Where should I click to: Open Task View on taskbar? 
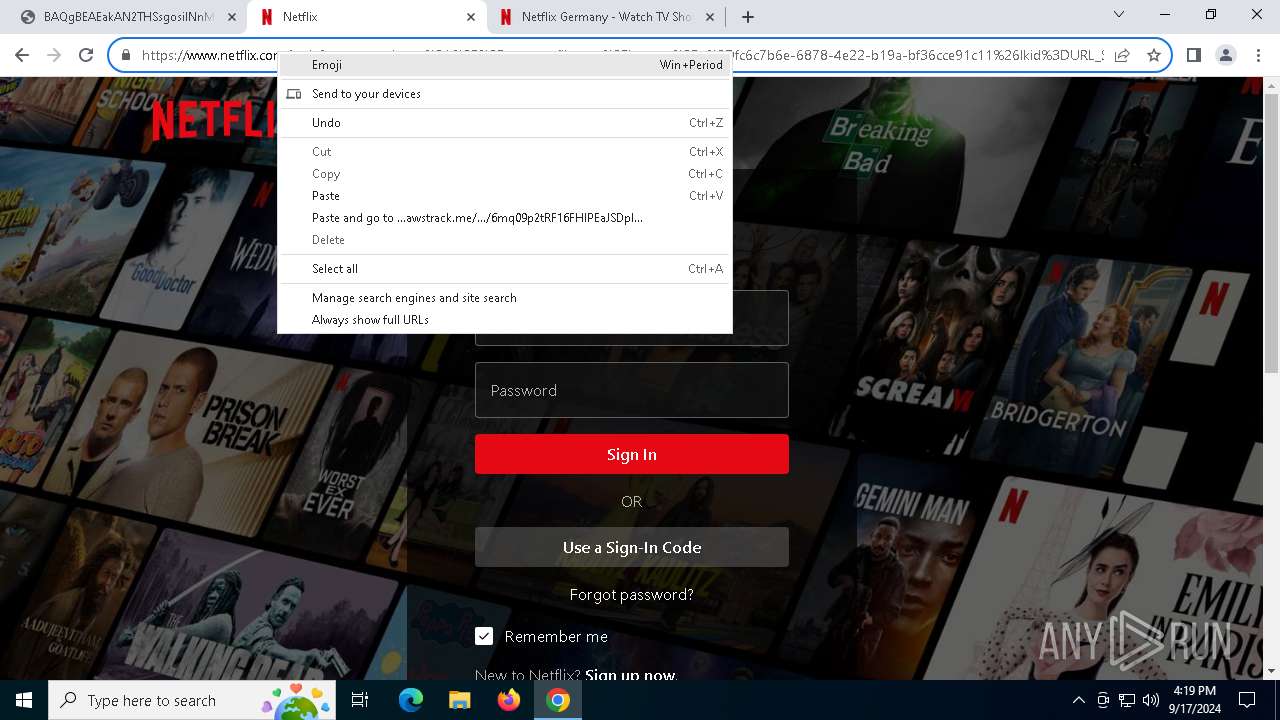pos(360,700)
